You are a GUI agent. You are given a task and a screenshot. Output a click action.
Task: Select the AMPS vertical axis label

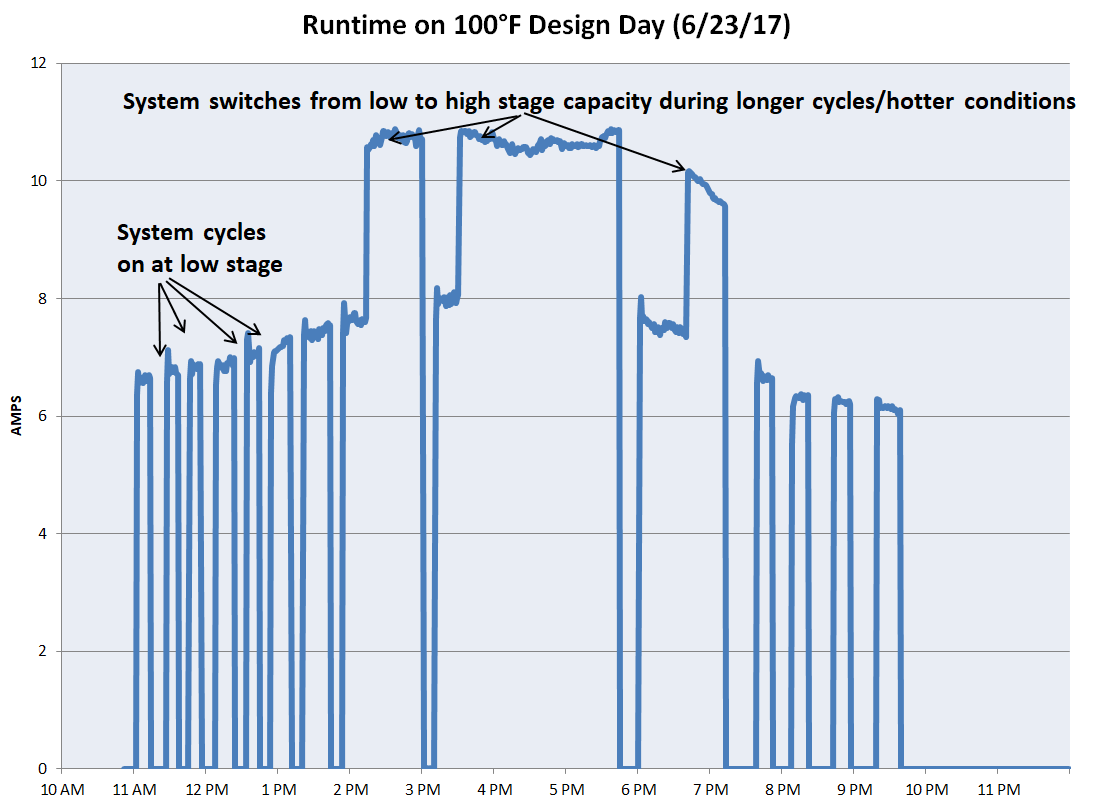[x=16, y=415]
